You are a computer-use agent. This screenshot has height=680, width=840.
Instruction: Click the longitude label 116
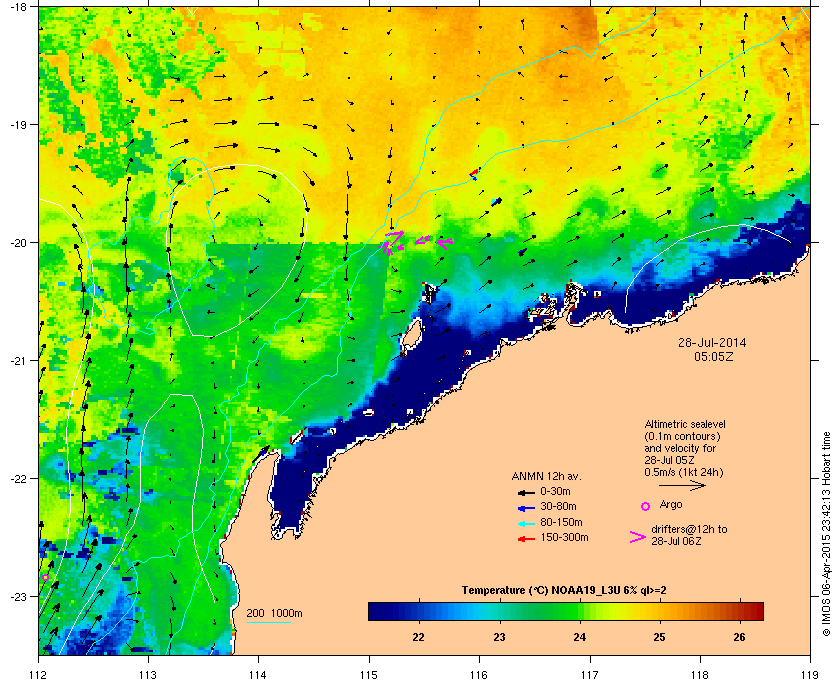(479, 675)
